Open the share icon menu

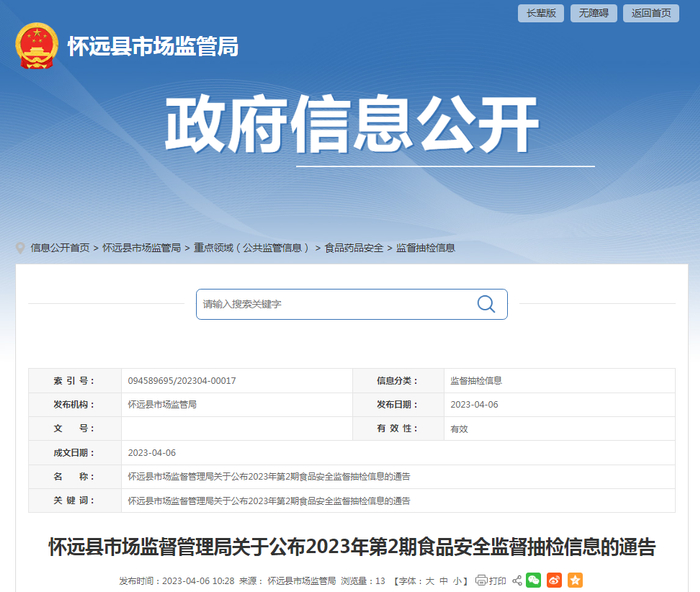click(x=517, y=580)
